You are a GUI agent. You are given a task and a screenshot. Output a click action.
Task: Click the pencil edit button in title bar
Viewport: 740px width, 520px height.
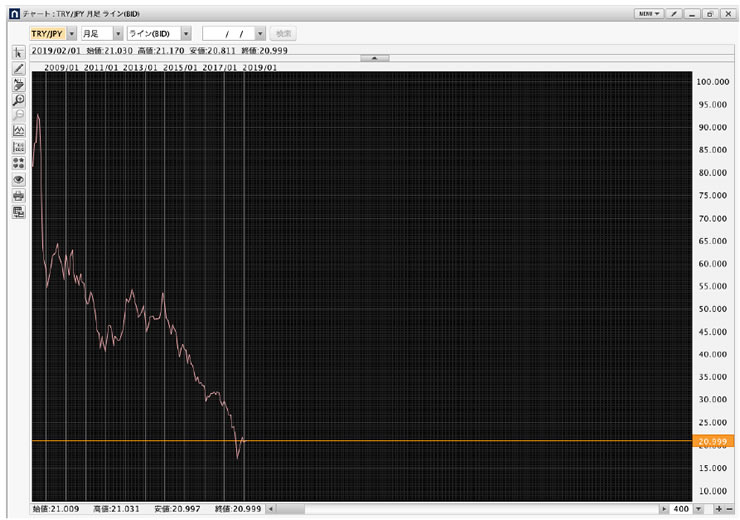click(x=674, y=14)
